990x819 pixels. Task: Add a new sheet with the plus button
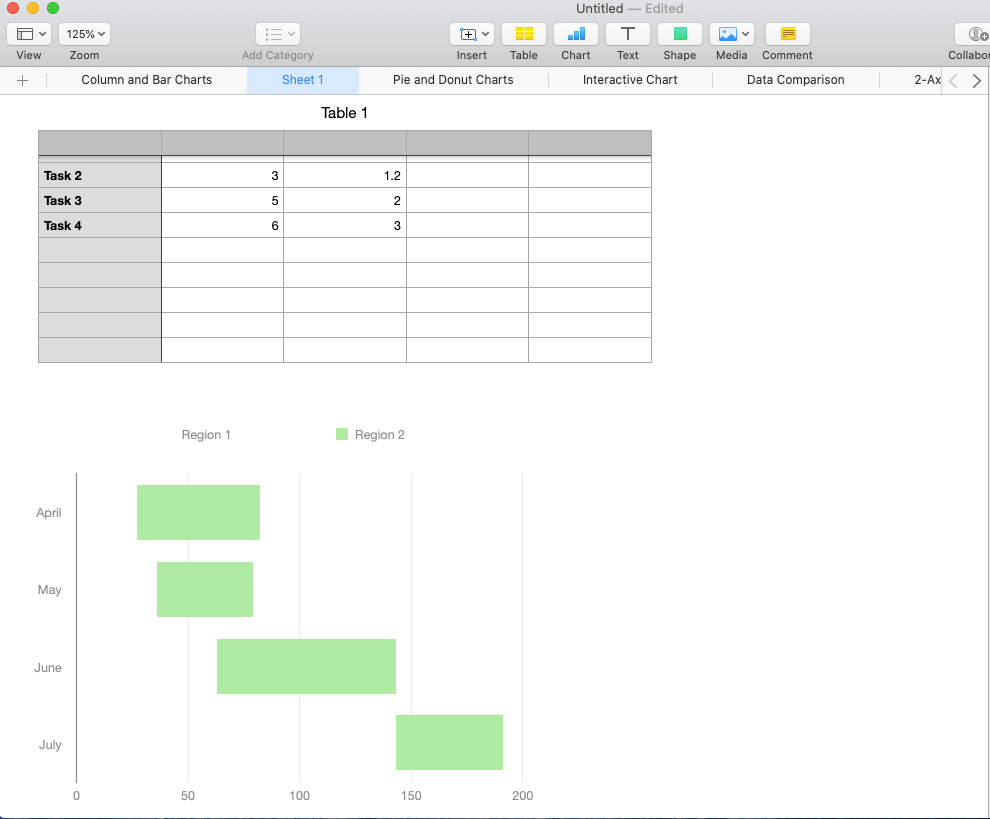click(x=23, y=80)
